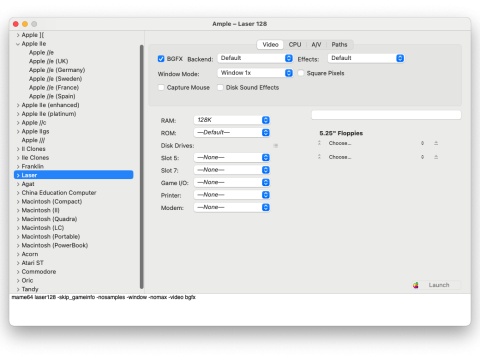Viewport: 480px width, 360px height.
Task: Switch to the Video tab
Action: click(x=270, y=45)
